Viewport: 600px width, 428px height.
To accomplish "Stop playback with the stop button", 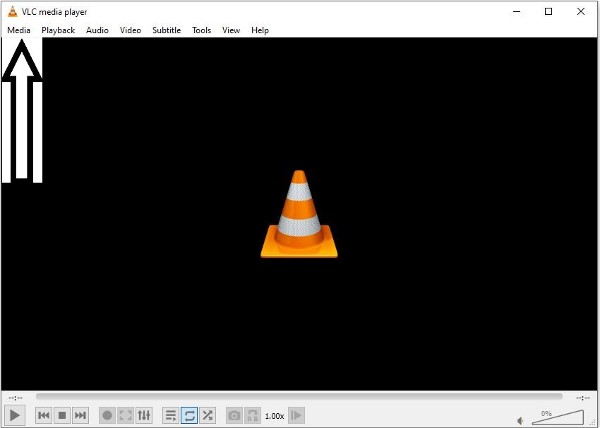I will click(62, 415).
